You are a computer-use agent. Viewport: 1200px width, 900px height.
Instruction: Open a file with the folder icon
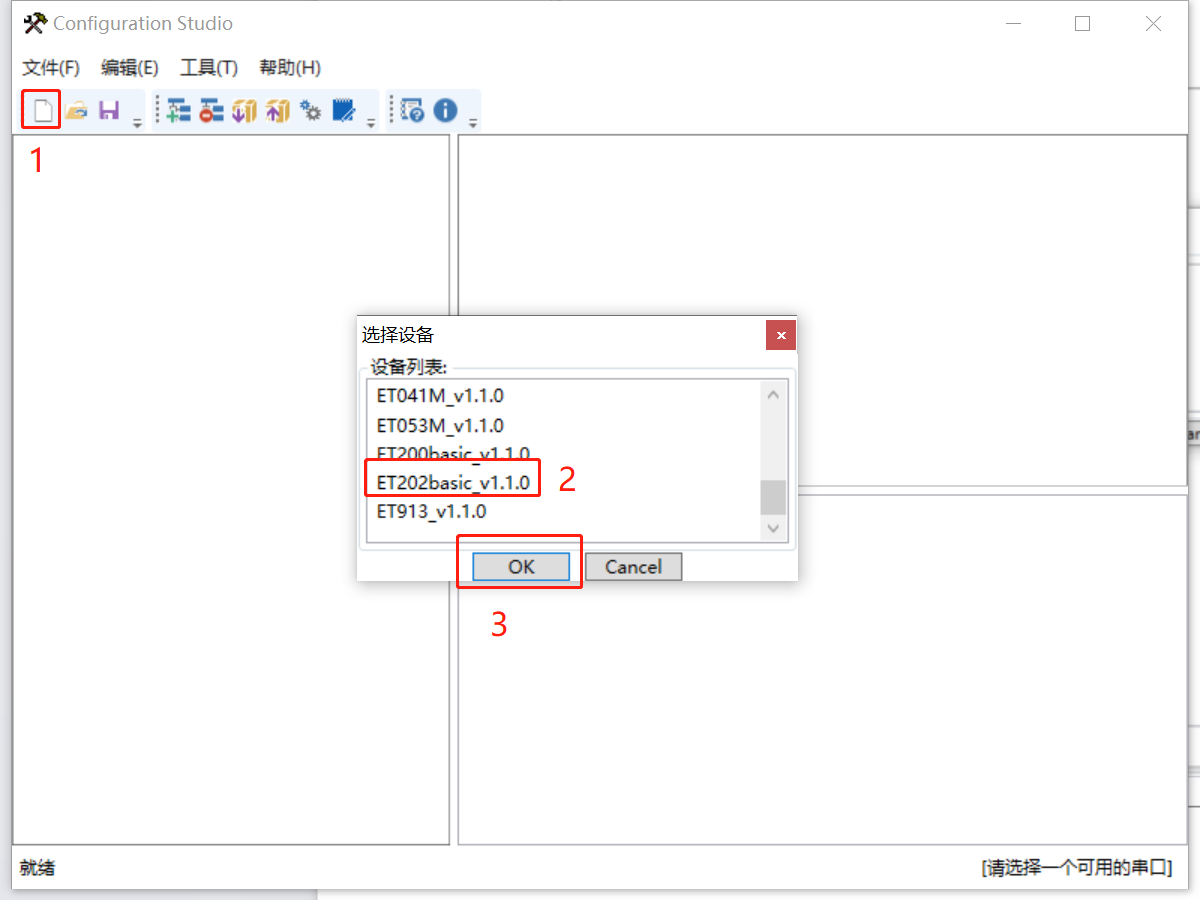click(77, 111)
